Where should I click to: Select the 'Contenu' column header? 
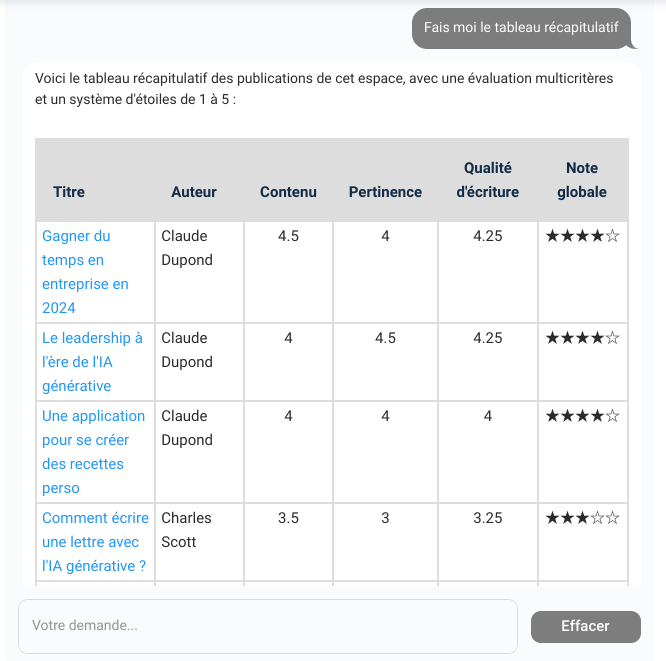point(288,192)
